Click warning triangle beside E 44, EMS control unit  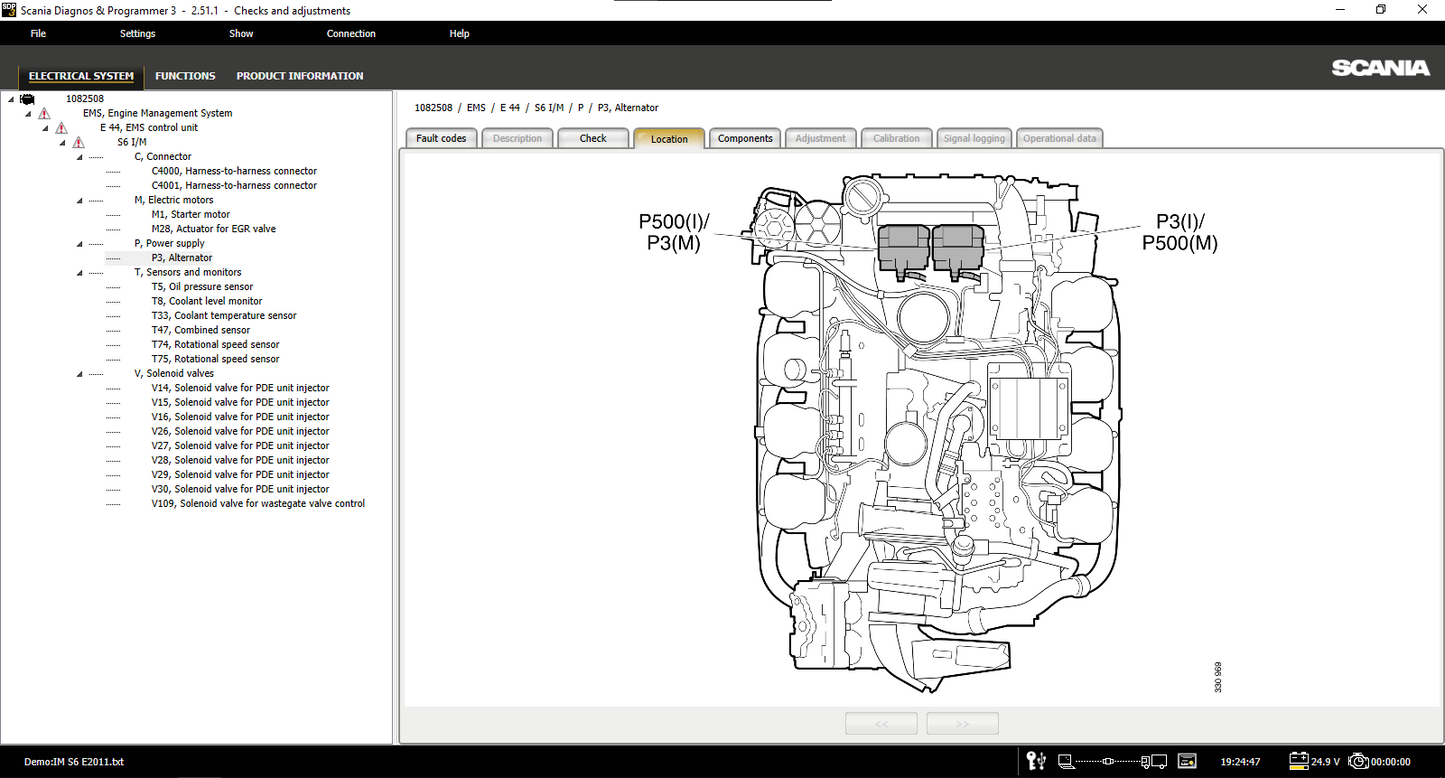click(x=61, y=128)
